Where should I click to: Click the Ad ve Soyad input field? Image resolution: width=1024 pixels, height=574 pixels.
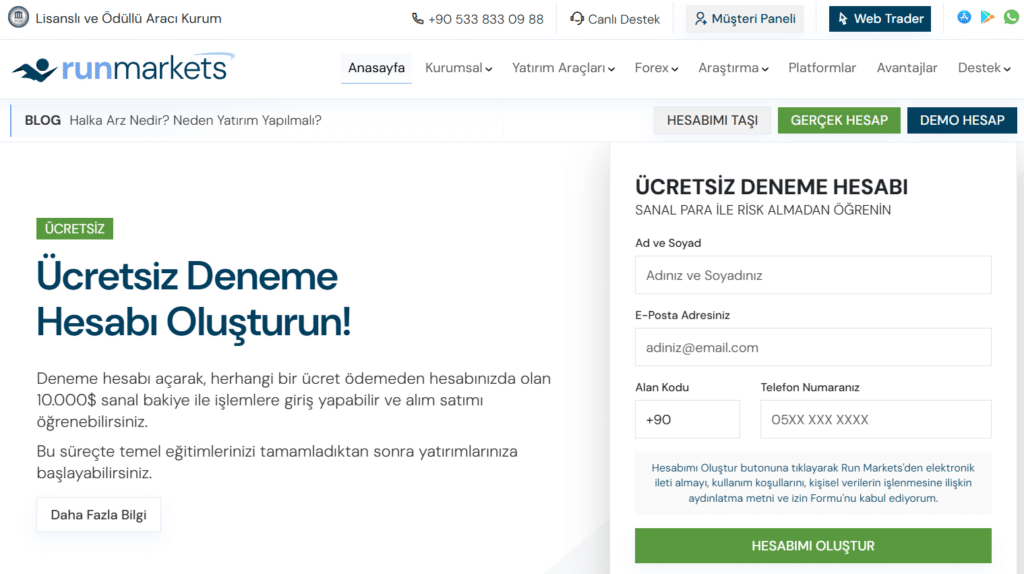pos(812,275)
